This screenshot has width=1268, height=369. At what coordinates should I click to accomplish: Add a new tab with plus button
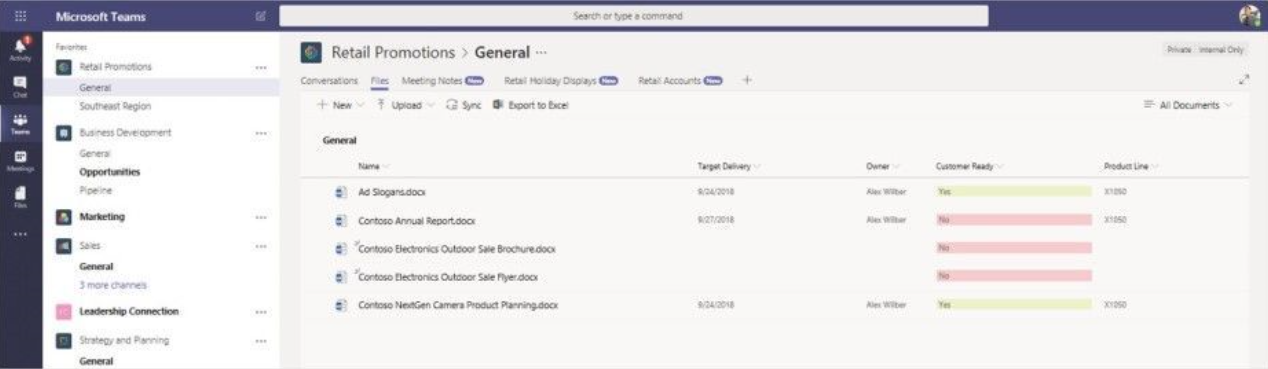(747, 81)
